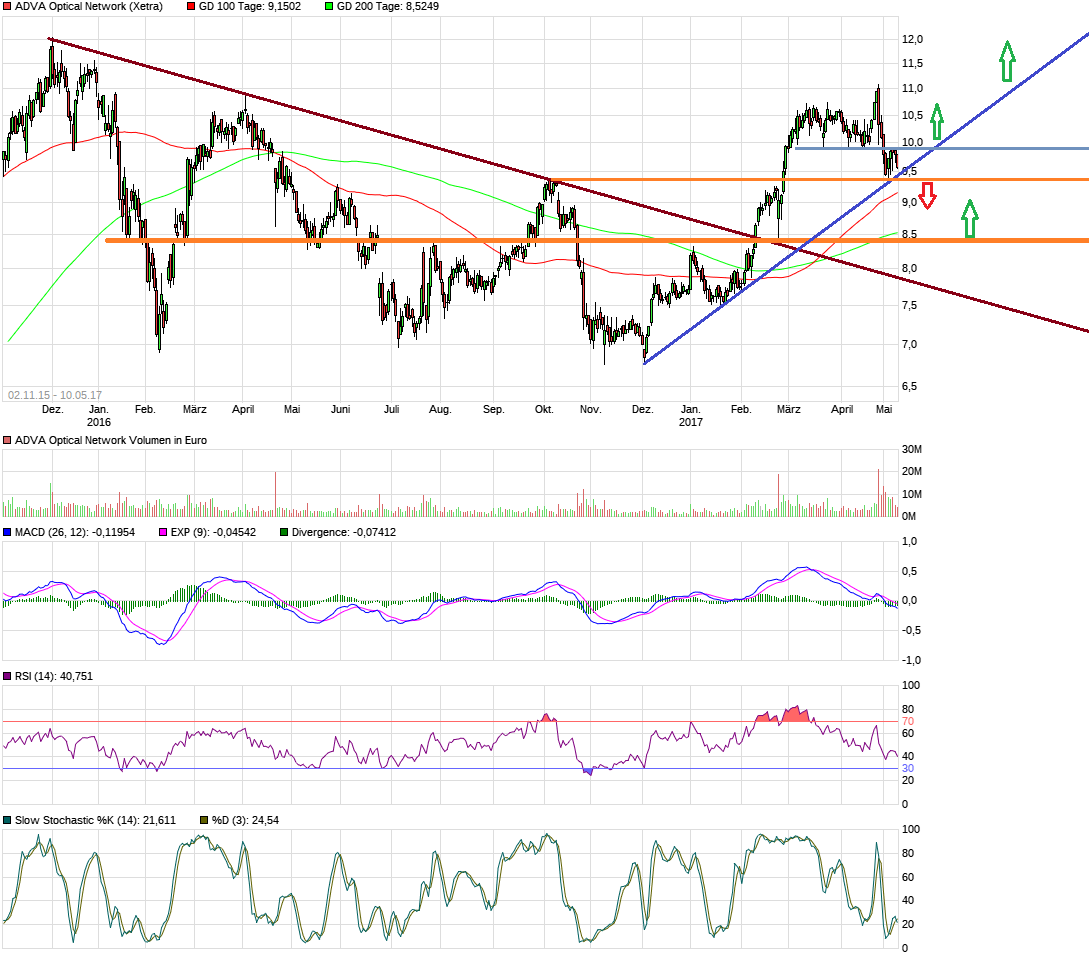Click the '10M' volume axis value

[912, 495]
